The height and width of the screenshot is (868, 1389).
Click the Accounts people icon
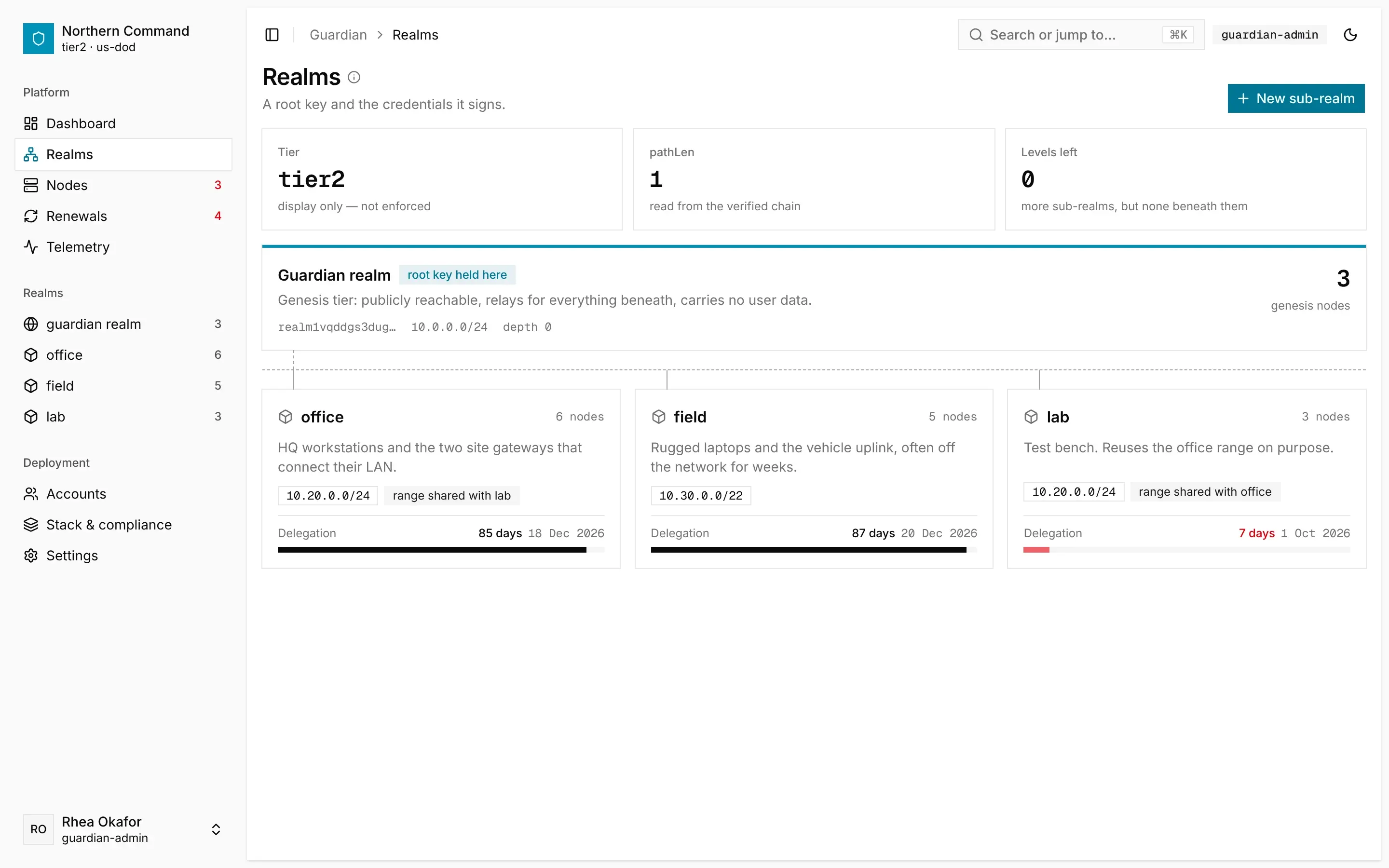pyautogui.click(x=31, y=494)
